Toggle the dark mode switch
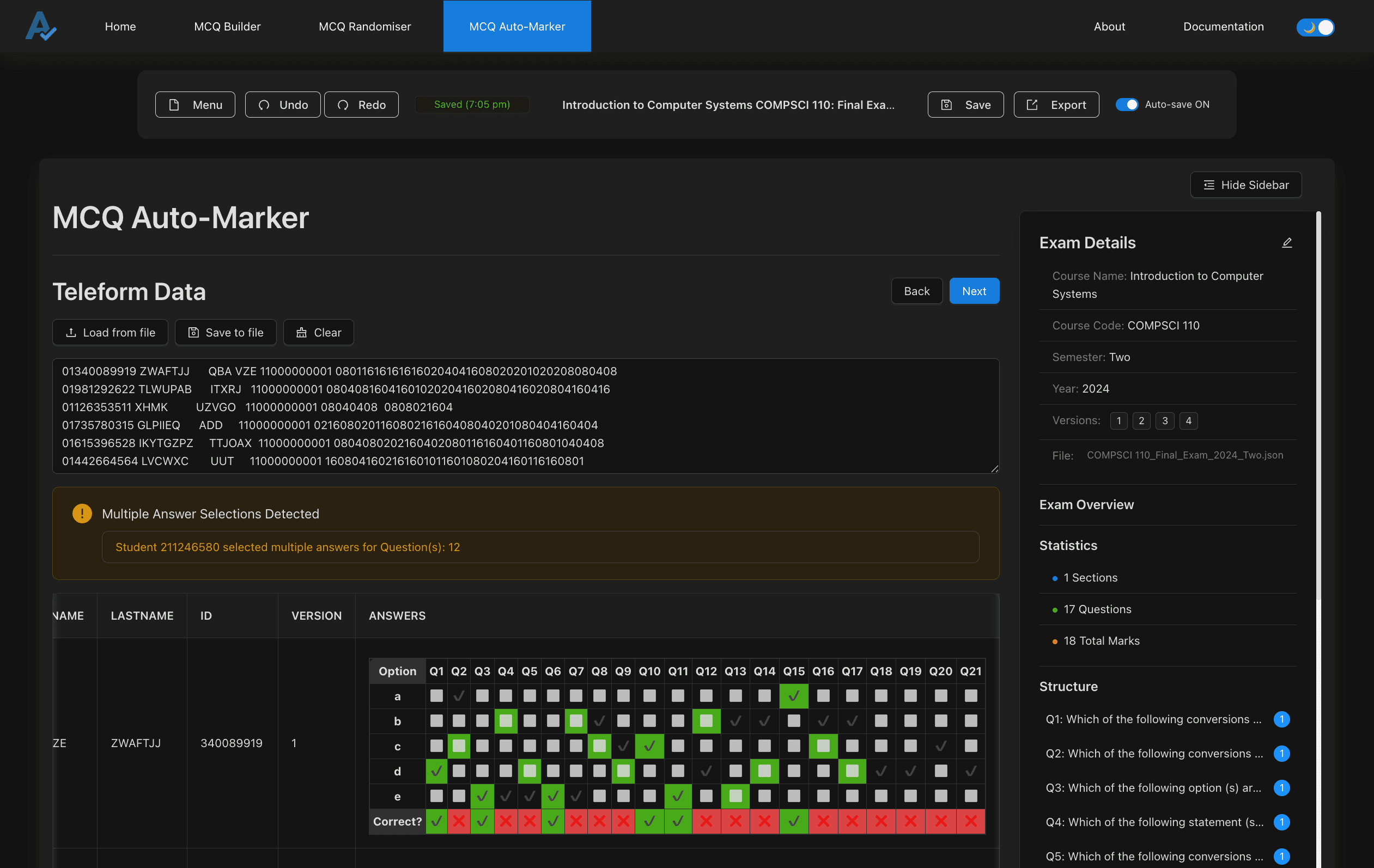This screenshot has height=868, width=1374. click(1315, 27)
